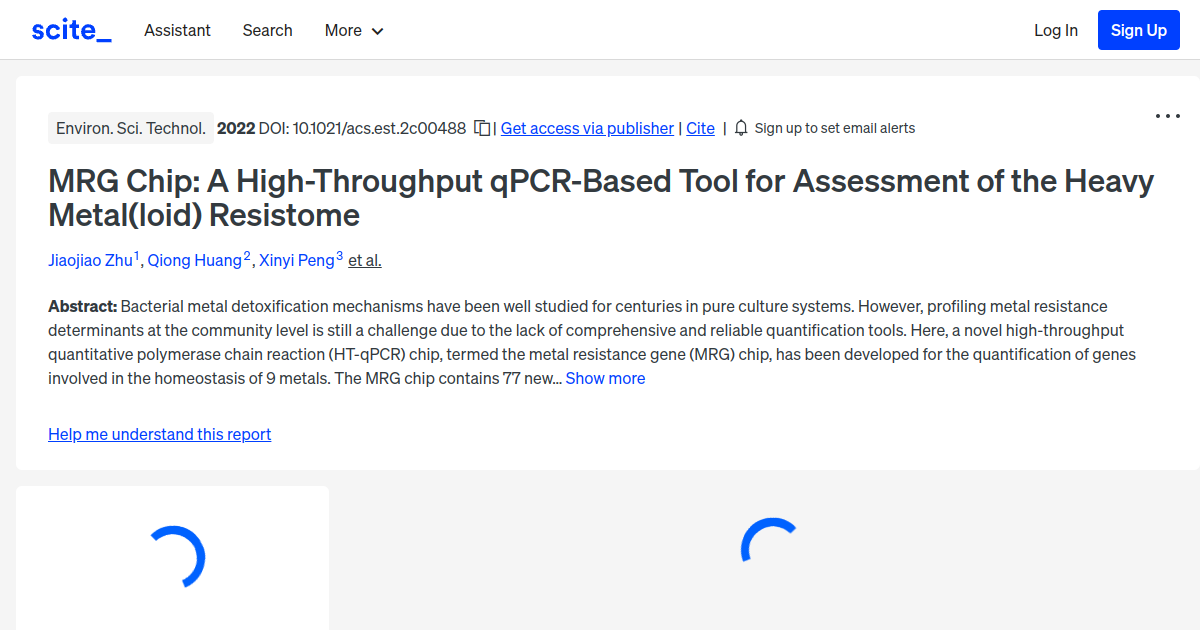This screenshot has width=1200, height=630.
Task: Expand the Cite options
Action: coord(700,128)
